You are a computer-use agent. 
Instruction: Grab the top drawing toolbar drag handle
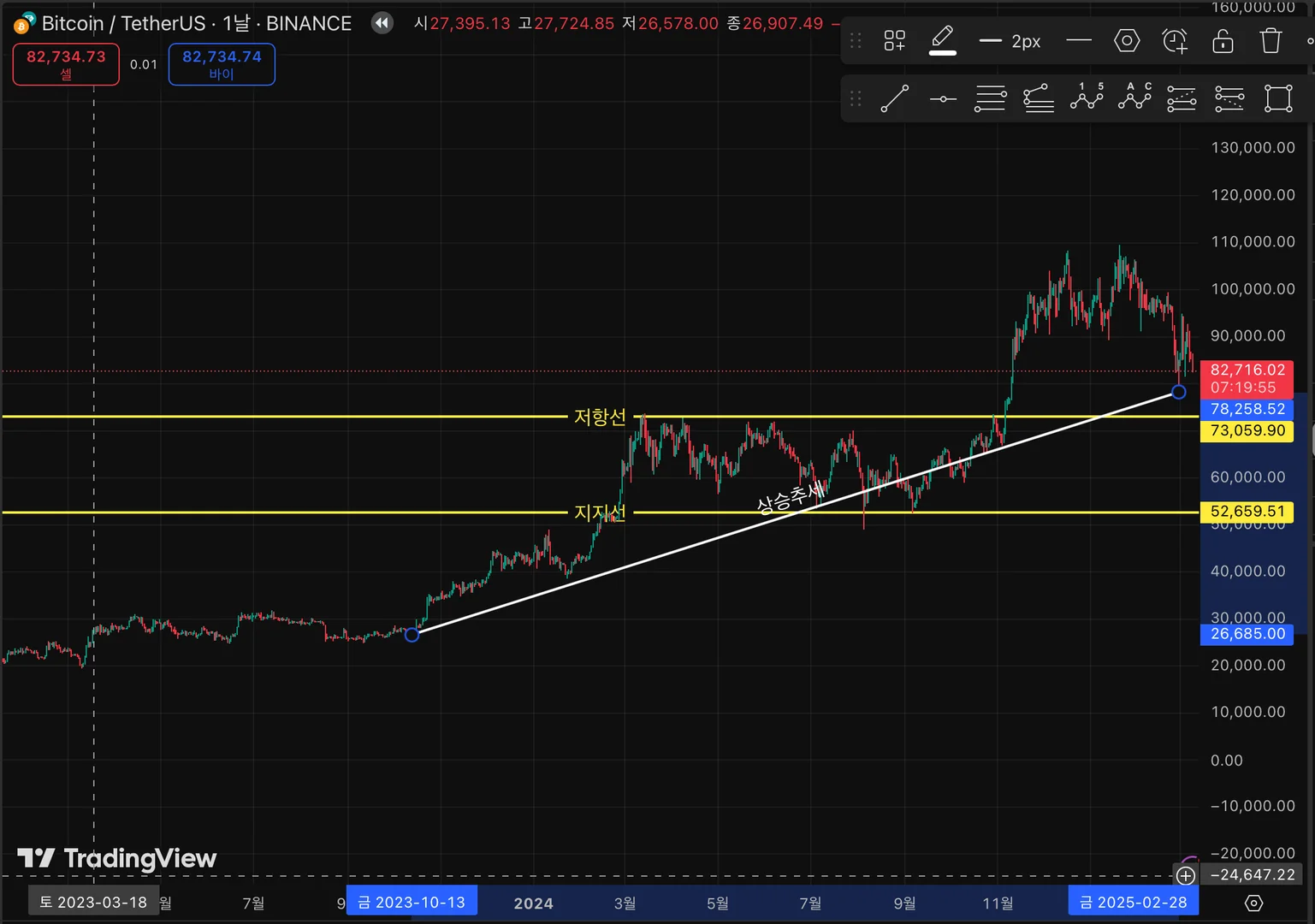pyautogui.click(x=856, y=40)
